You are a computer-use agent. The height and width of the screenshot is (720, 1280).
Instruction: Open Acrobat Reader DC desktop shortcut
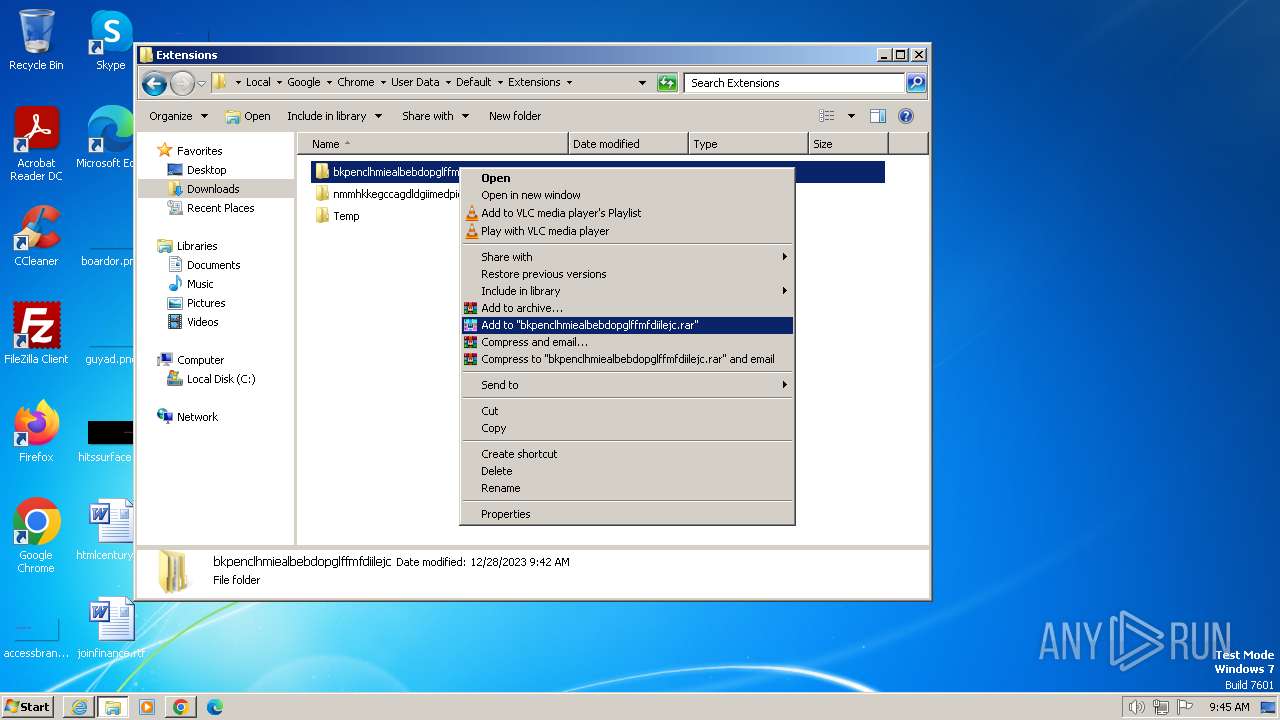[36, 144]
